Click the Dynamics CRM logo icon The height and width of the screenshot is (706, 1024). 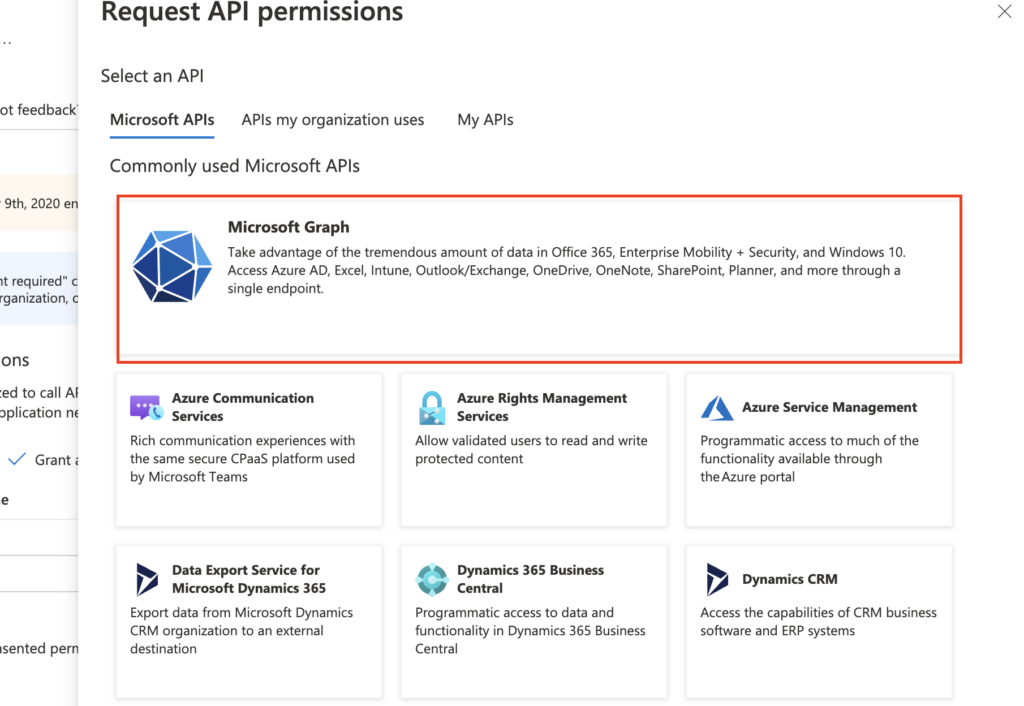[x=717, y=579]
